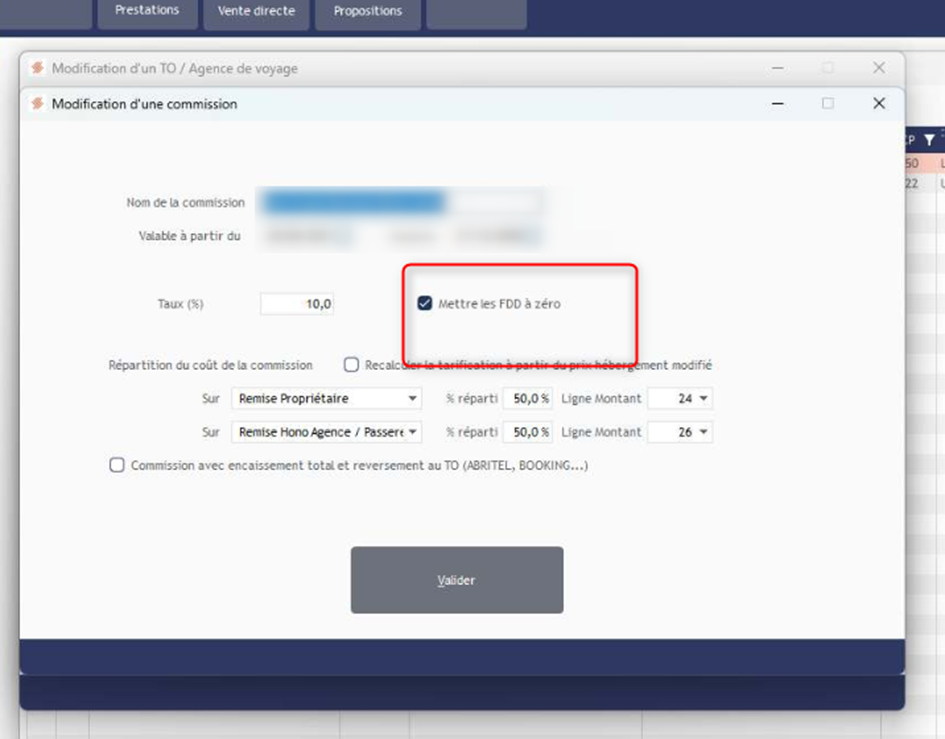Close the Modification d'une commission dialog
The width and height of the screenshot is (945, 739).
click(879, 103)
